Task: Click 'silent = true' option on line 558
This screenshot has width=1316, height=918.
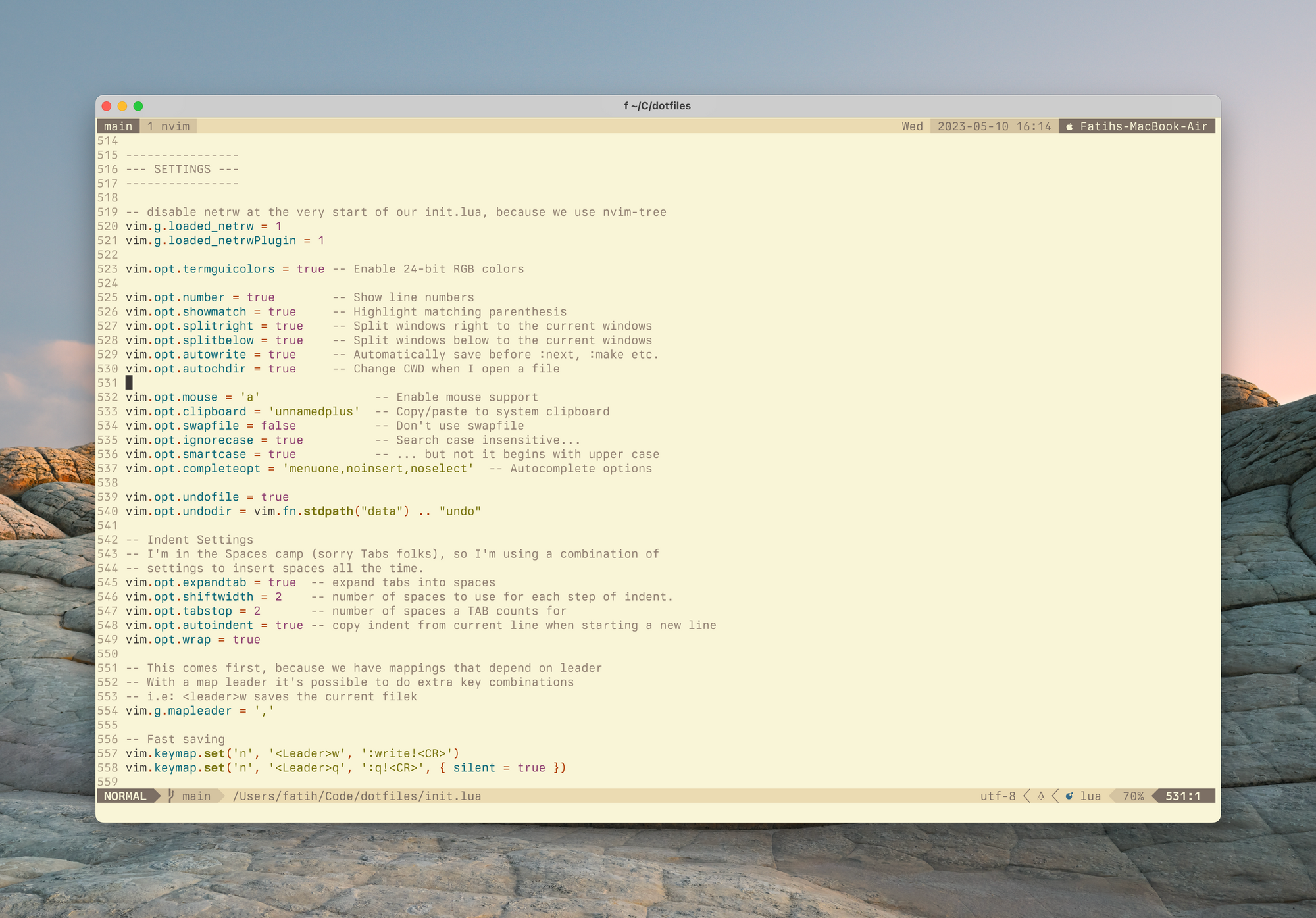Action: coord(499,768)
